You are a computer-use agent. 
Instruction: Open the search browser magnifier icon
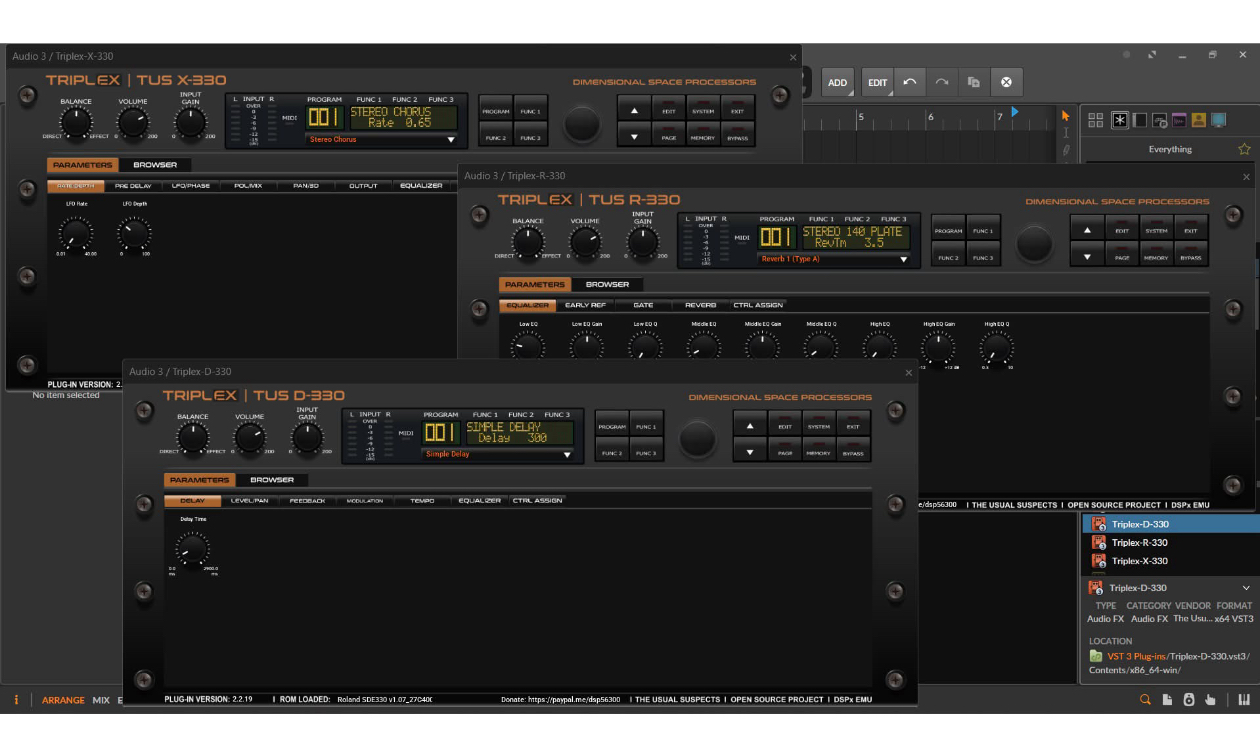pyautogui.click(x=1145, y=700)
